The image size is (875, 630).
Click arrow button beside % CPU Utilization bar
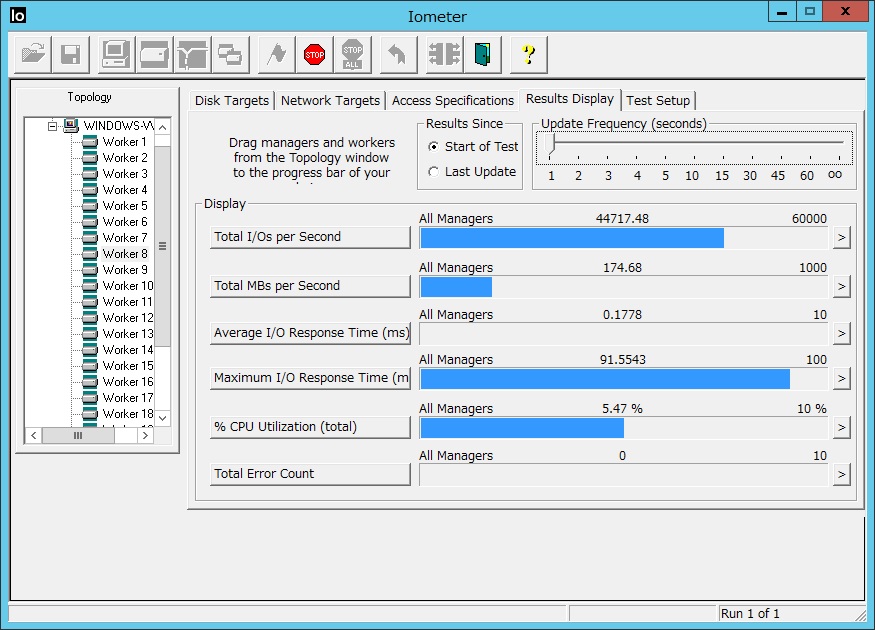point(841,428)
